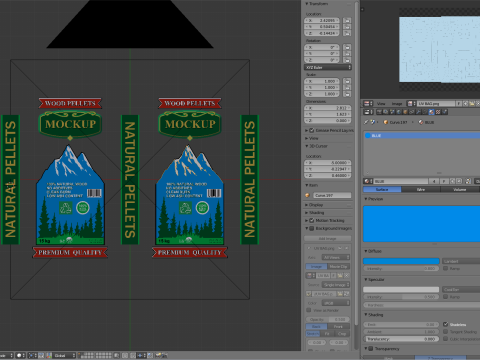Toggle lock for Rotation Y
Viewport: 480px width, 360px height.
click(x=347, y=54)
